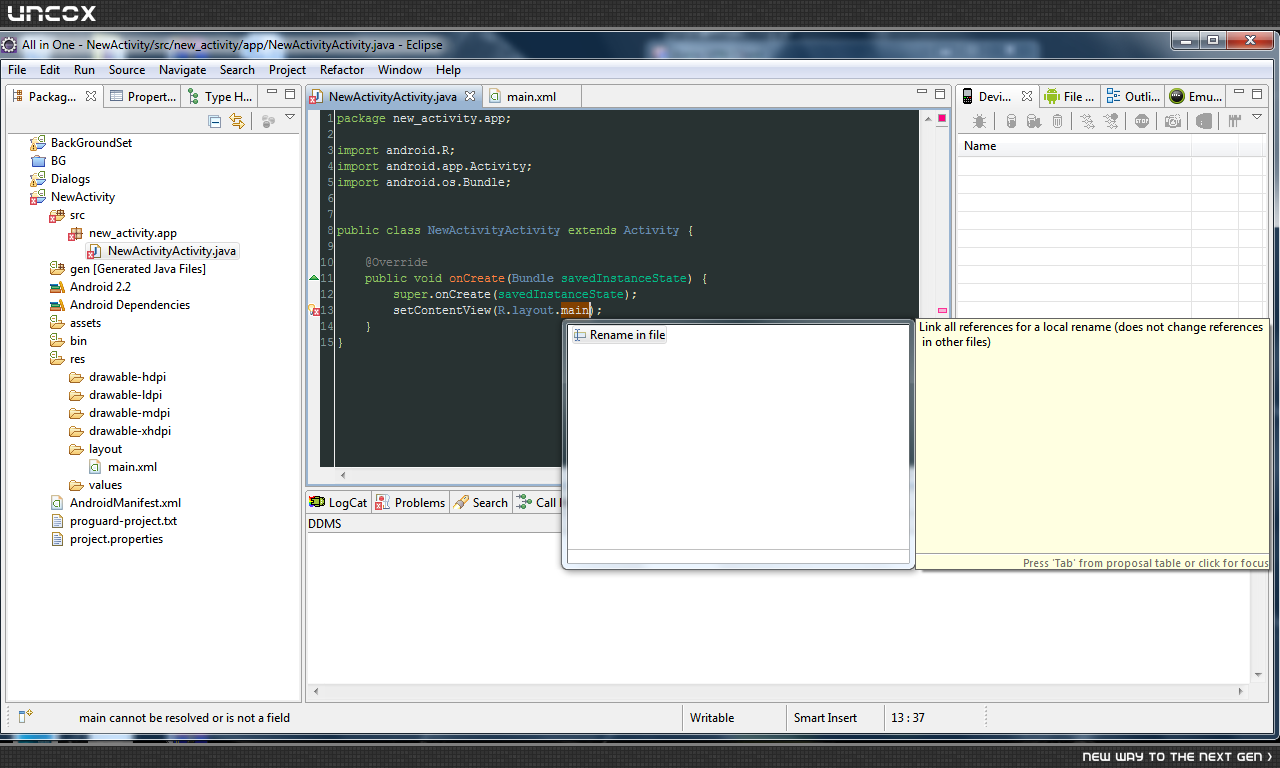The height and width of the screenshot is (768, 1280).
Task: Switch to the File Explorer tab
Action: click(1069, 96)
